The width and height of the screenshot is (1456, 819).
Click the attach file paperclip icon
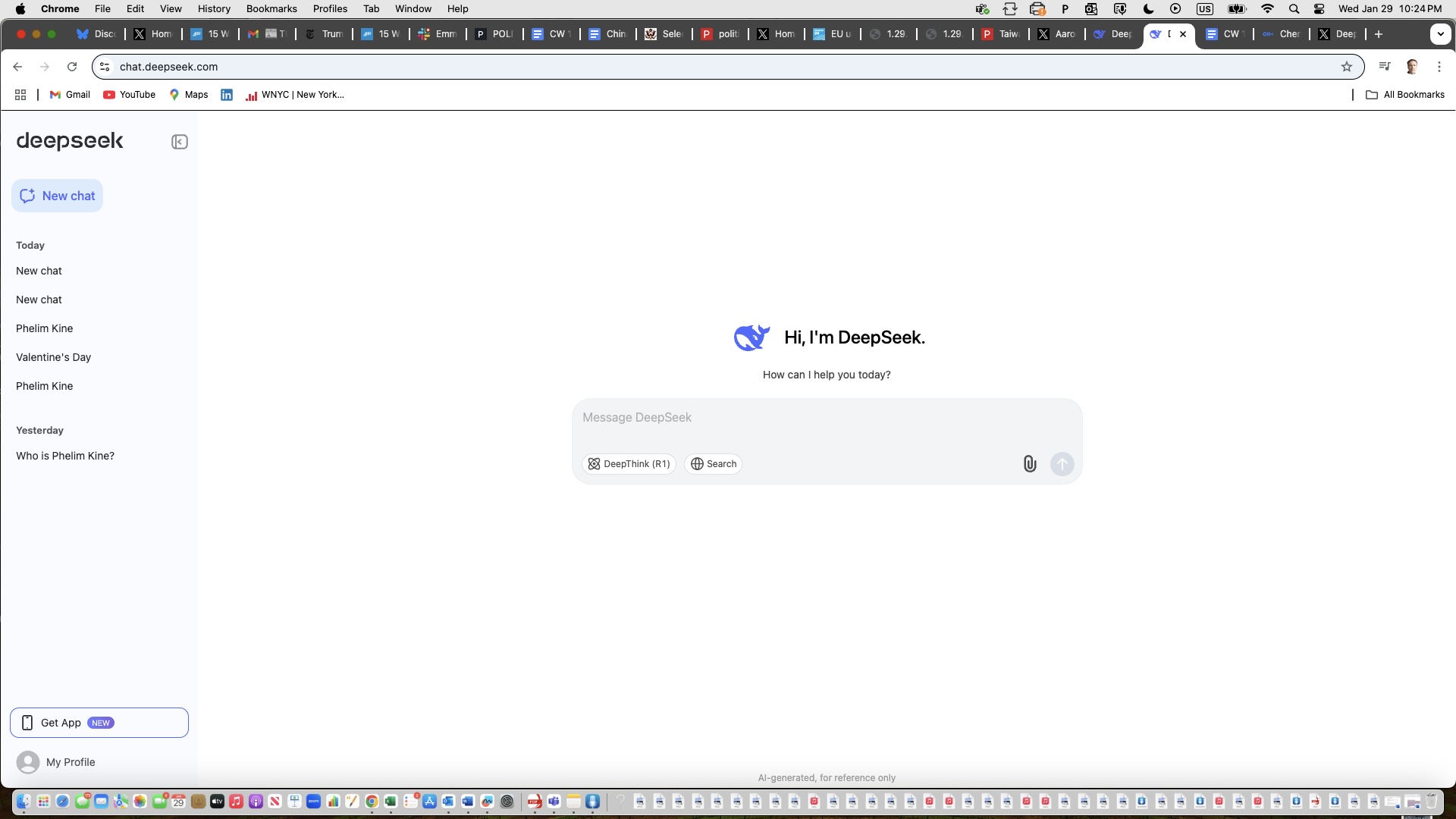(1029, 463)
